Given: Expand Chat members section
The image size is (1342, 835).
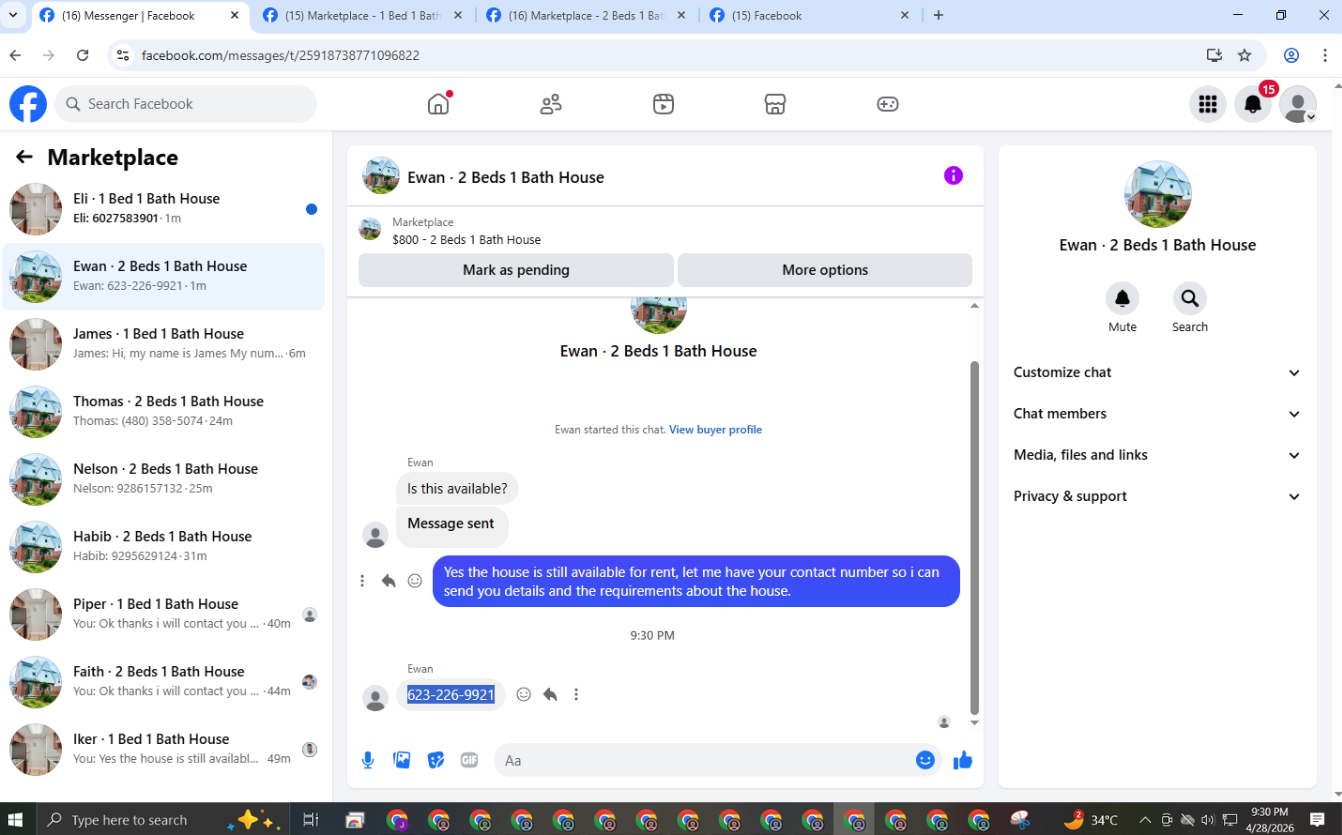Looking at the screenshot, I should tap(1157, 413).
